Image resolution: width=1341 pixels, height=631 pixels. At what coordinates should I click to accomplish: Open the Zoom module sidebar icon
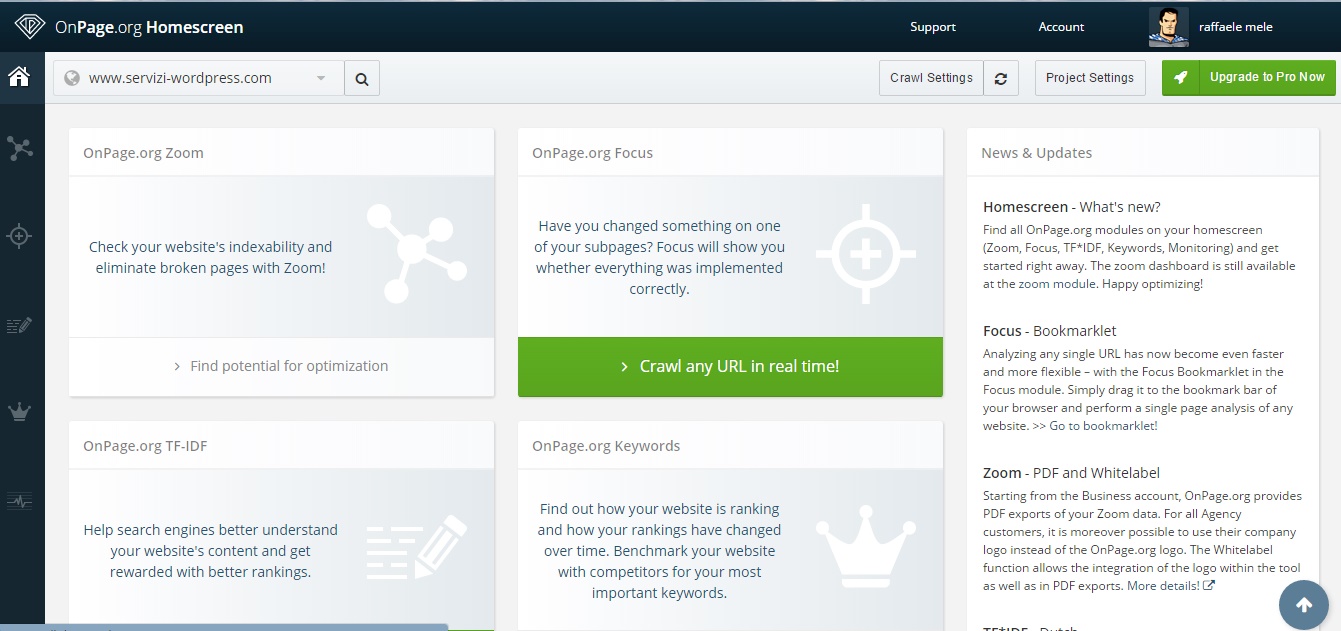pos(19,149)
